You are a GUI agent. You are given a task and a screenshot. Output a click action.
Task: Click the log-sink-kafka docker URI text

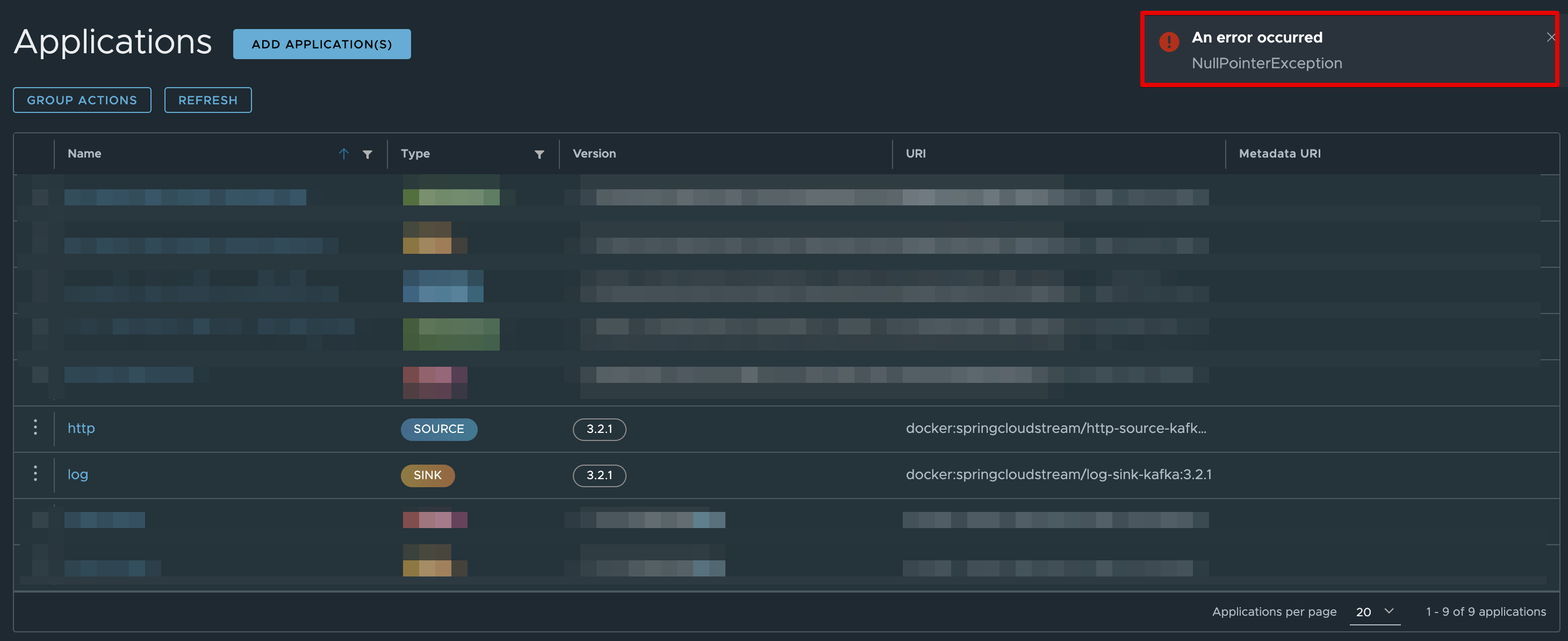tap(1058, 475)
